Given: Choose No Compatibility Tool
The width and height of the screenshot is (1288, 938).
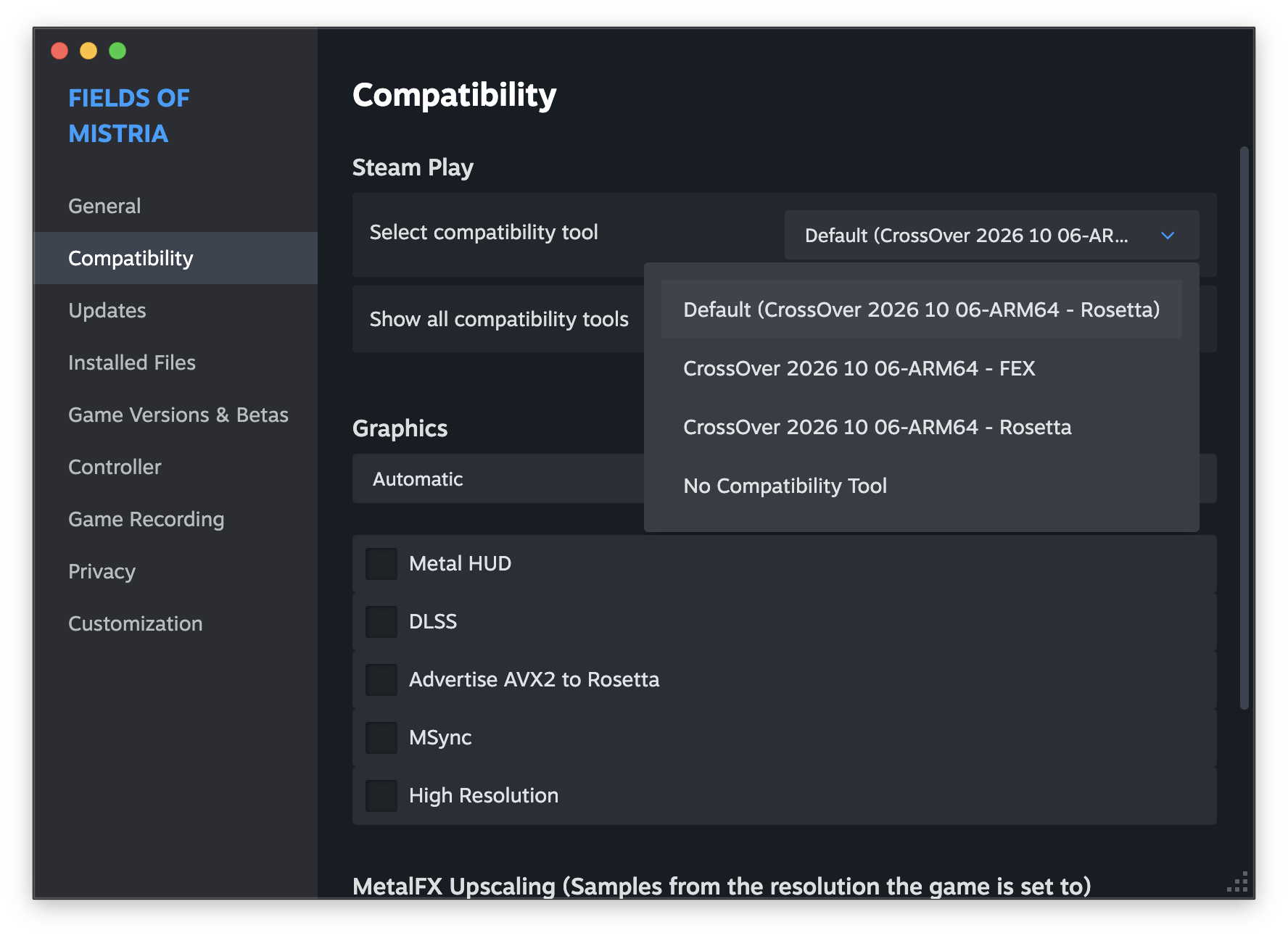Looking at the screenshot, I should pos(922,486).
